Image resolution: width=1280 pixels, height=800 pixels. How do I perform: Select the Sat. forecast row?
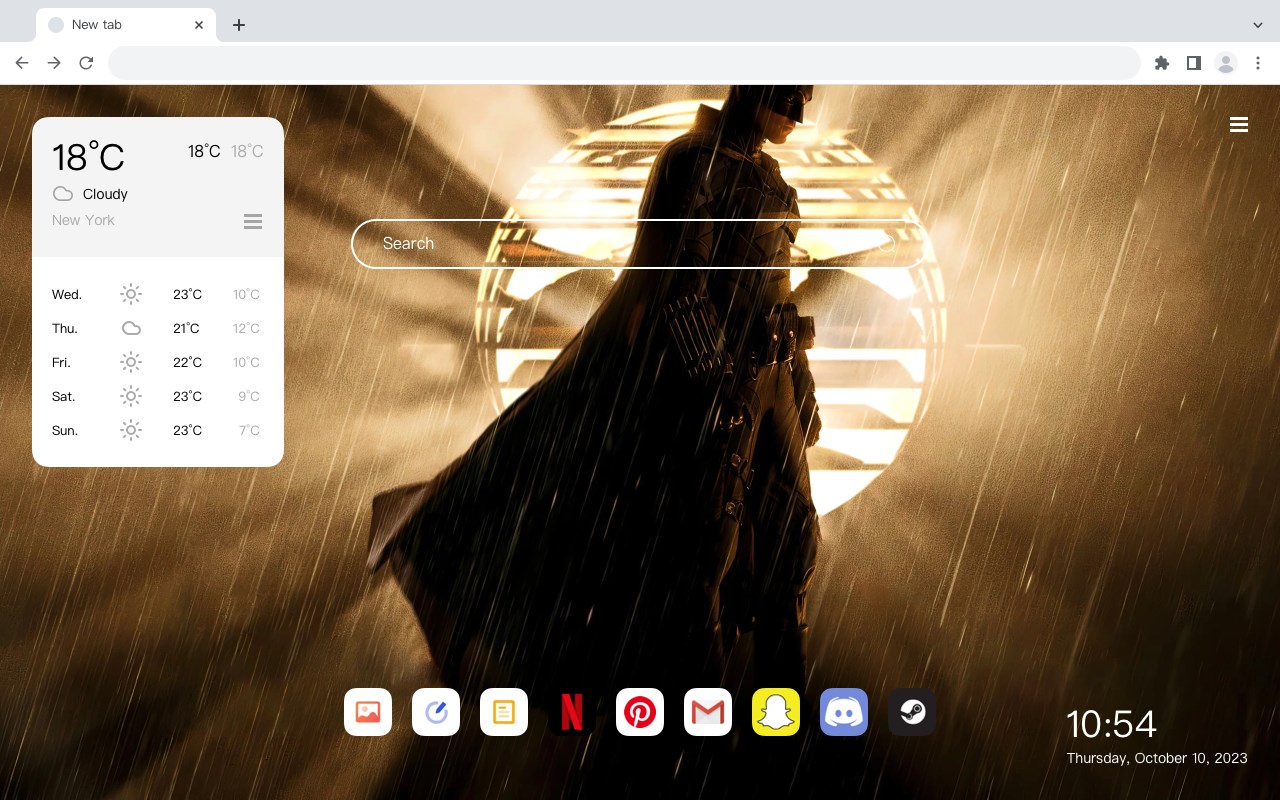point(158,396)
